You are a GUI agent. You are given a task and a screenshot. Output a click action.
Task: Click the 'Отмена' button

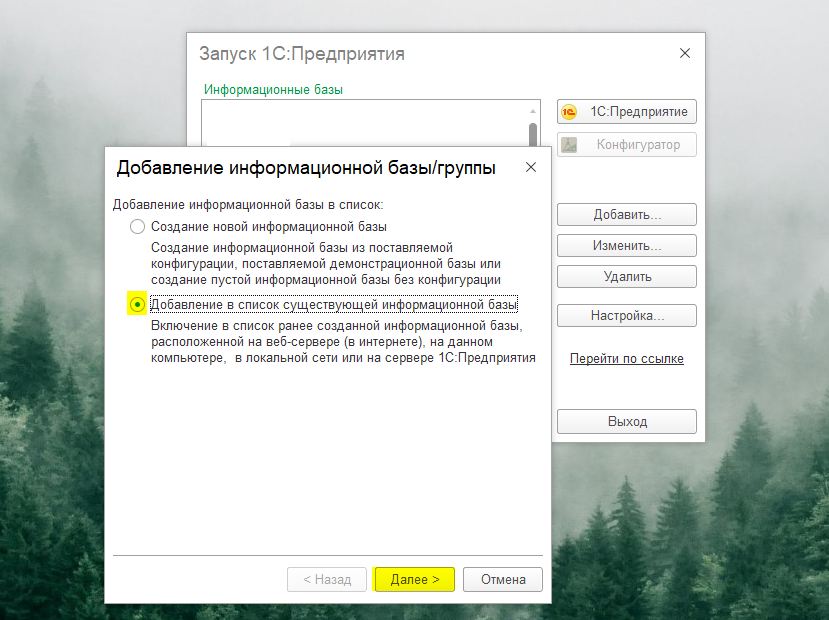tap(503, 579)
